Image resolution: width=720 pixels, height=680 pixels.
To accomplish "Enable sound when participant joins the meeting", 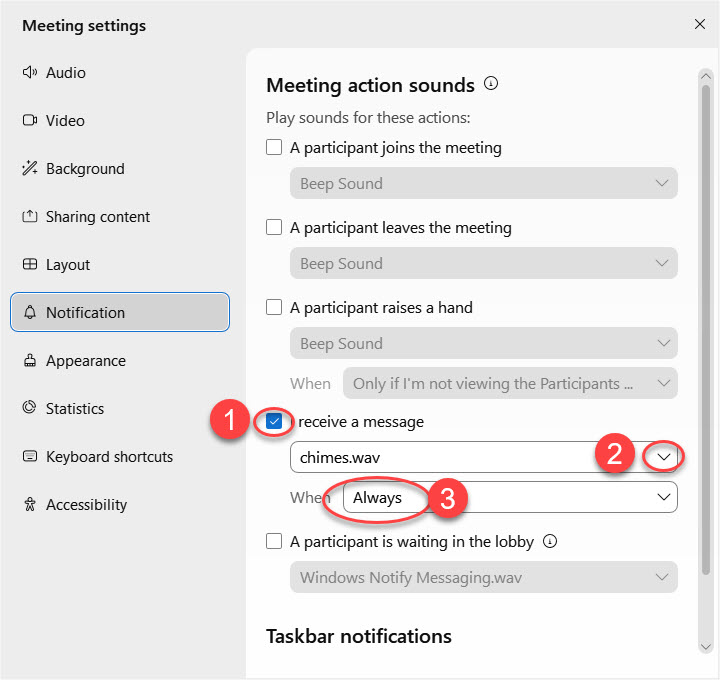I will click(x=274, y=148).
